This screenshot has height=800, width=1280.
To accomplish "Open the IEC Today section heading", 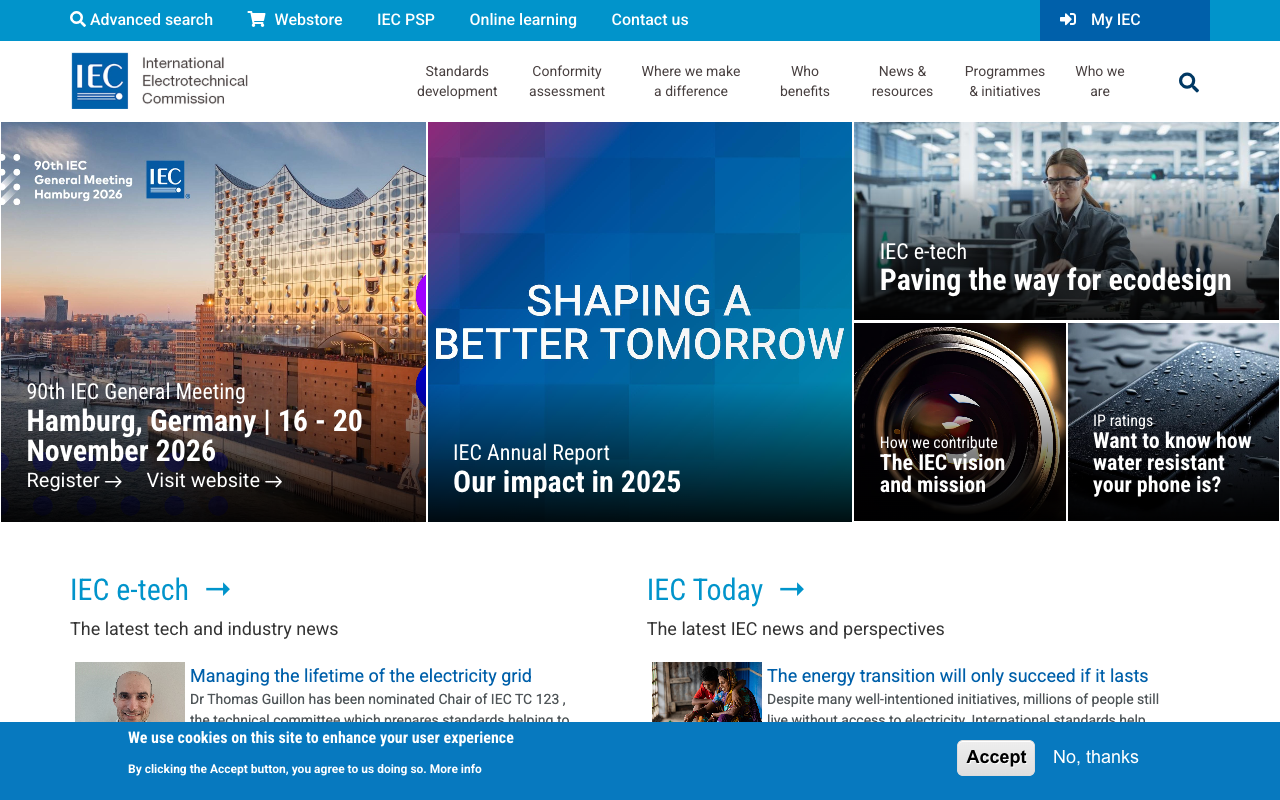I will point(705,590).
